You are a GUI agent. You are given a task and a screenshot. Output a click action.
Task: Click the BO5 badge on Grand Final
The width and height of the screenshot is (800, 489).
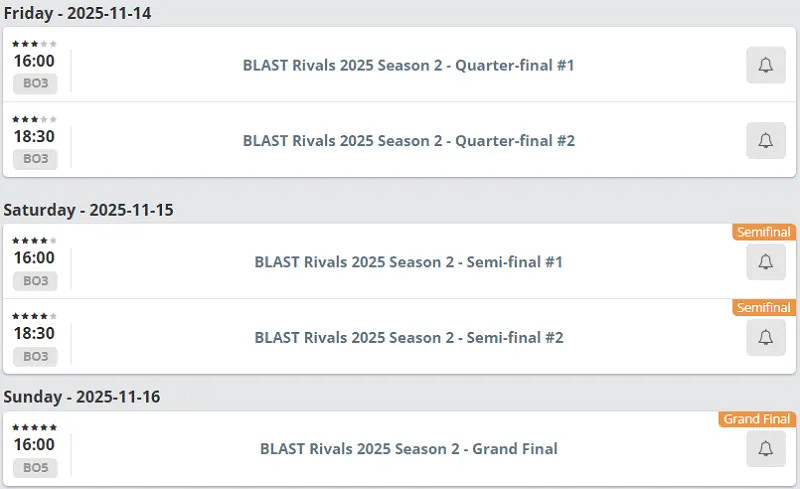(x=35, y=467)
